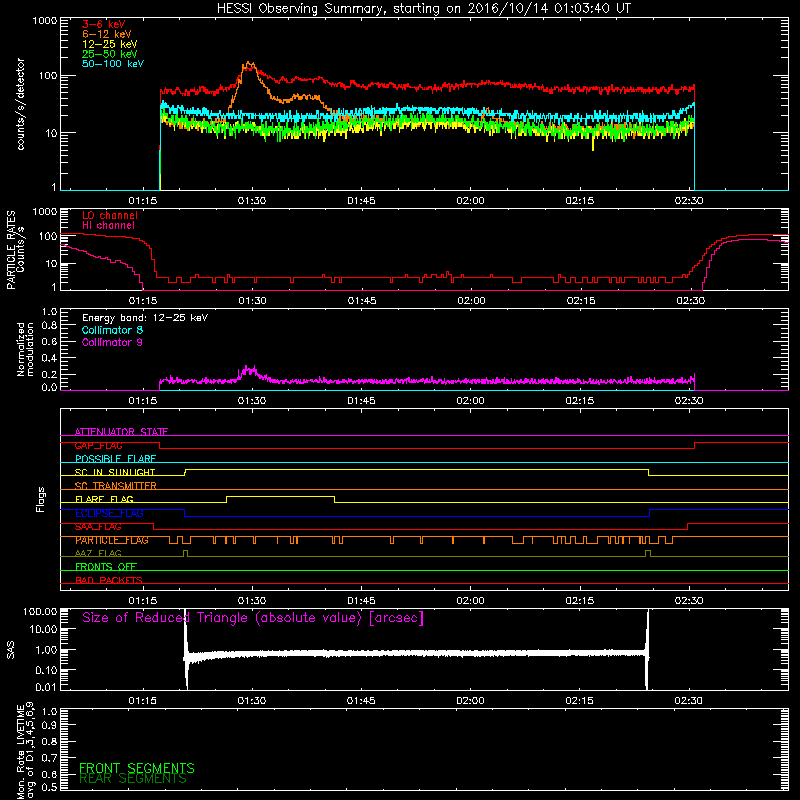Click the REAR SEGMENTS legend label
Screen dimensions: 800x800
point(133,779)
